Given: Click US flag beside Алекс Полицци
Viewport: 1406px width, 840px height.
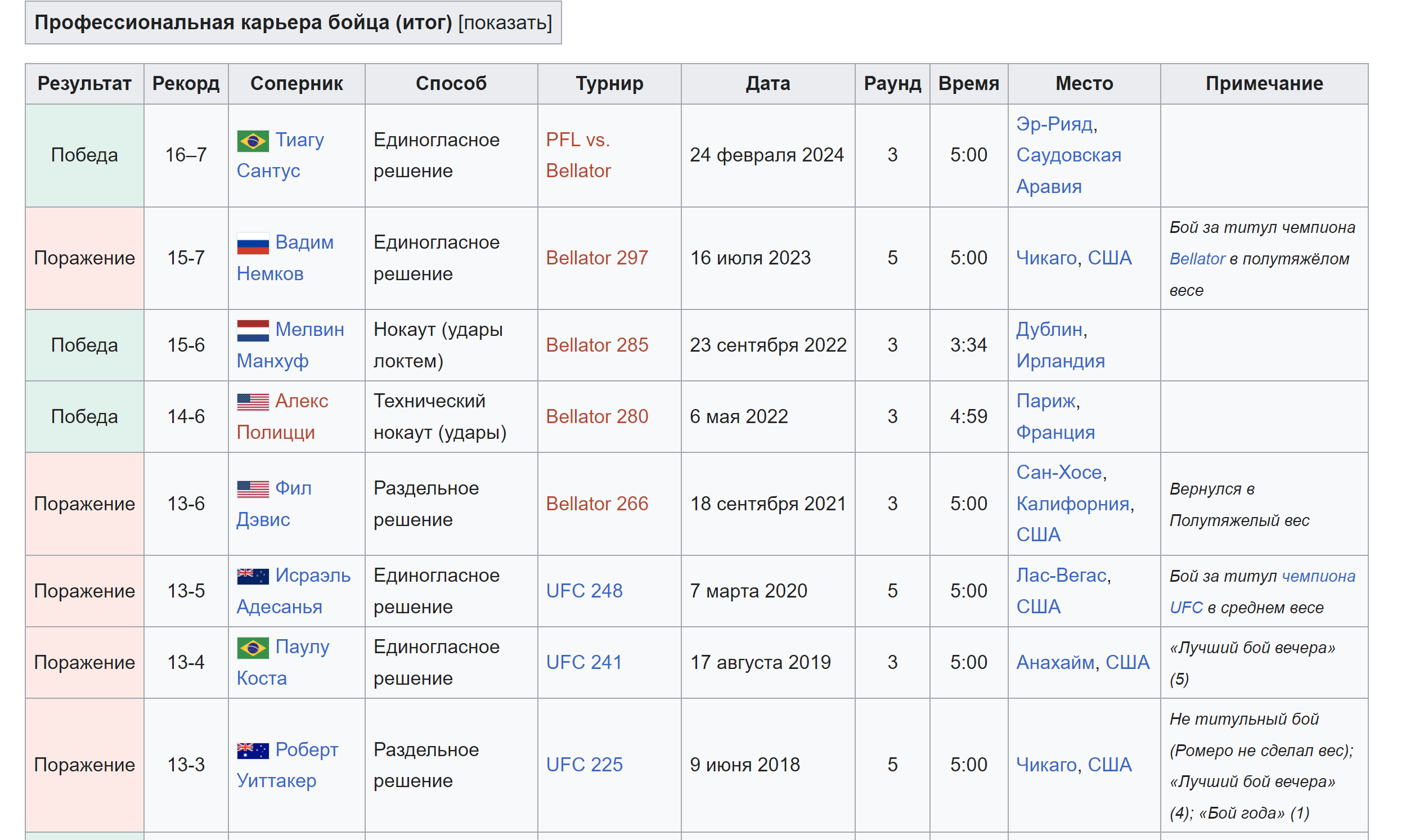Looking at the screenshot, I should coord(253,402).
